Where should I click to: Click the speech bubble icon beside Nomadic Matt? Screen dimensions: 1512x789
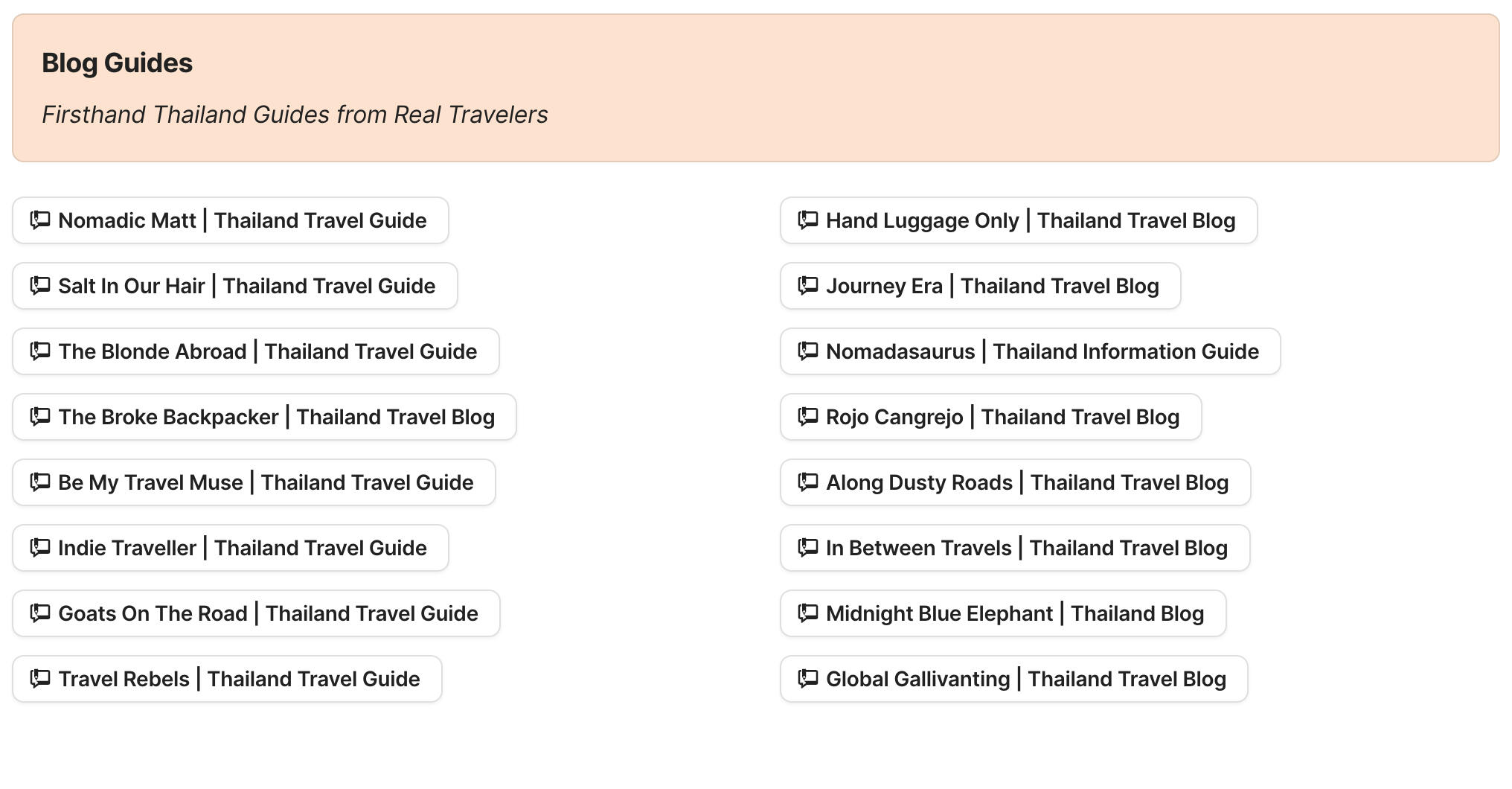[39, 220]
